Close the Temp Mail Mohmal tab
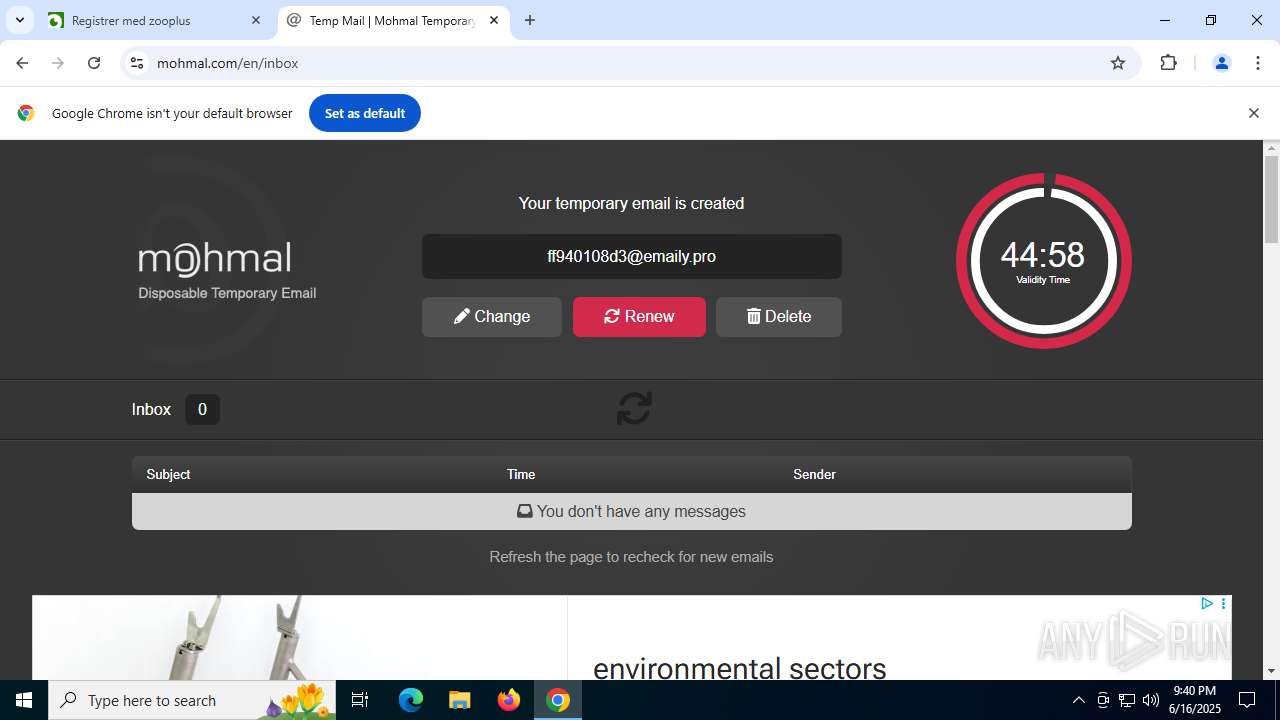The width and height of the screenshot is (1280, 720). (494, 20)
